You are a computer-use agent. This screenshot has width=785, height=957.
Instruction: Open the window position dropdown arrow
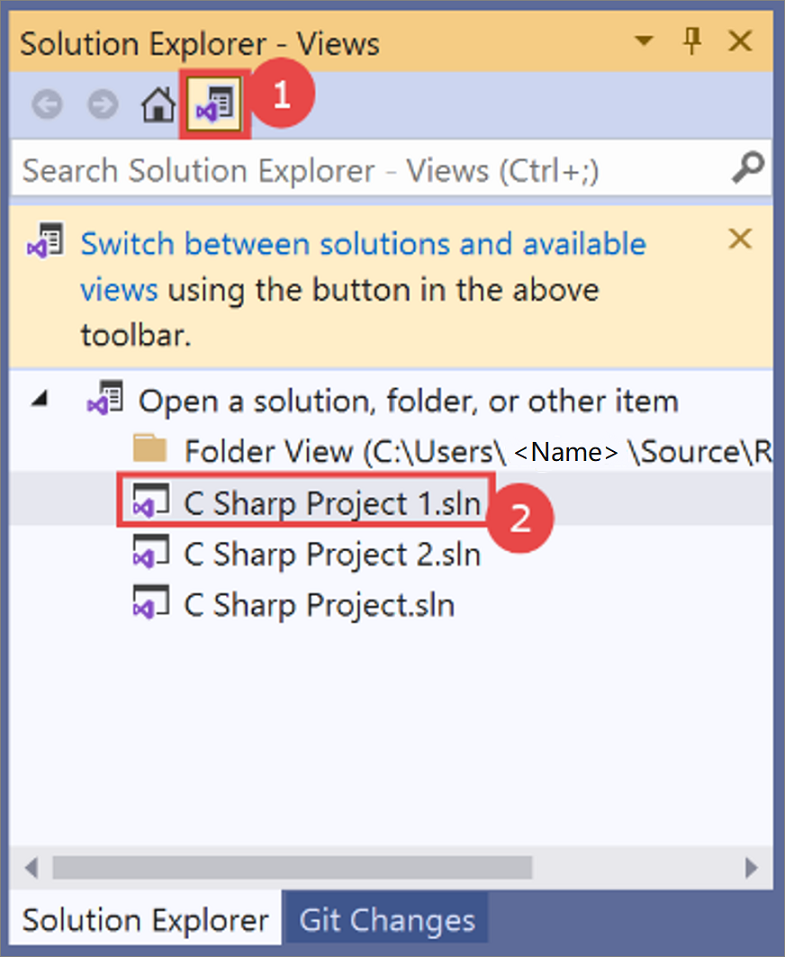coord(643,41)
